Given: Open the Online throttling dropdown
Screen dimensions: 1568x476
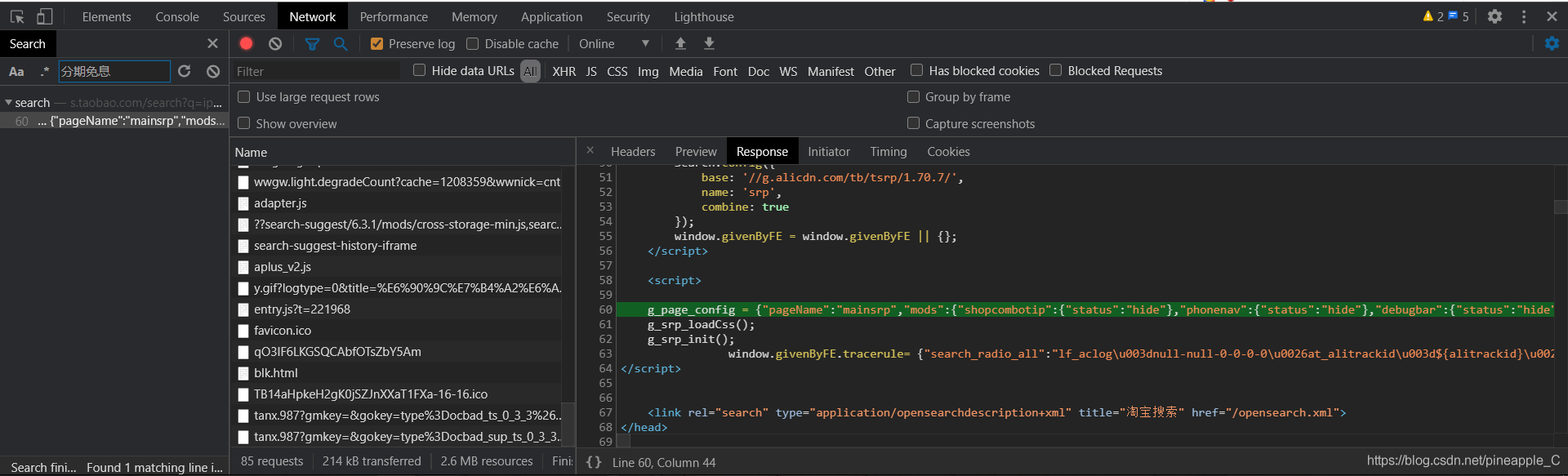Looking at the screenshot, I should [x=614, y=43].
